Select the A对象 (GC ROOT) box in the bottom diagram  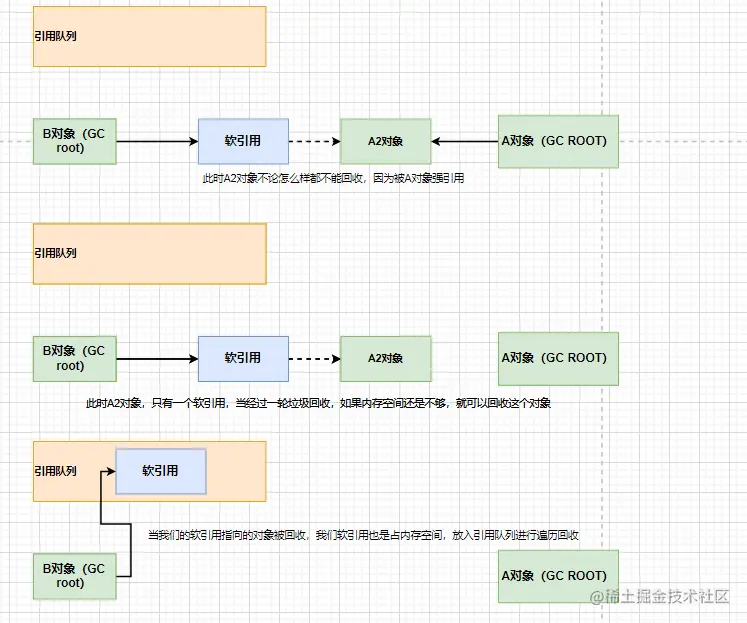pos(558,576)
